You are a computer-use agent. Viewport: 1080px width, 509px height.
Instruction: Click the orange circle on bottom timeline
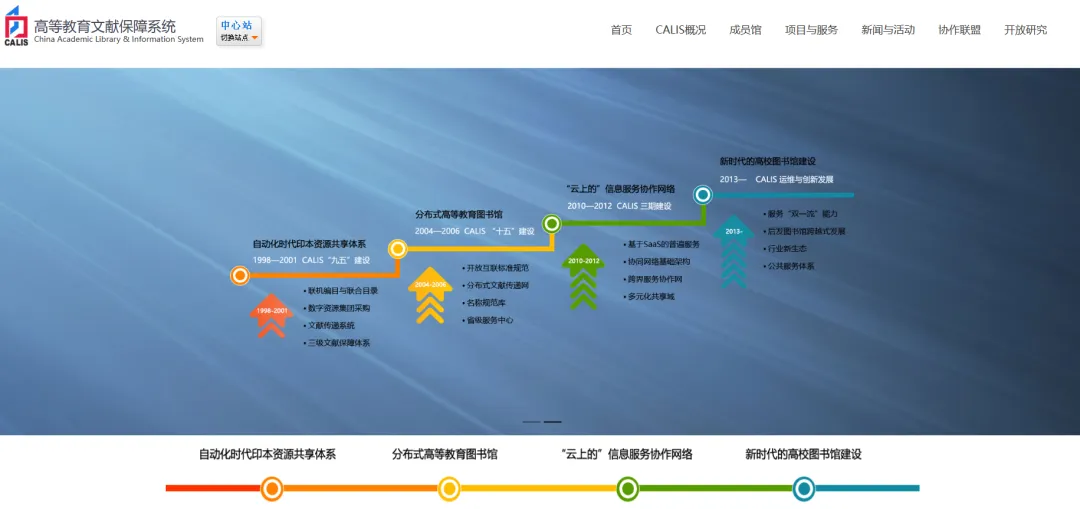(x=272, y=488)
